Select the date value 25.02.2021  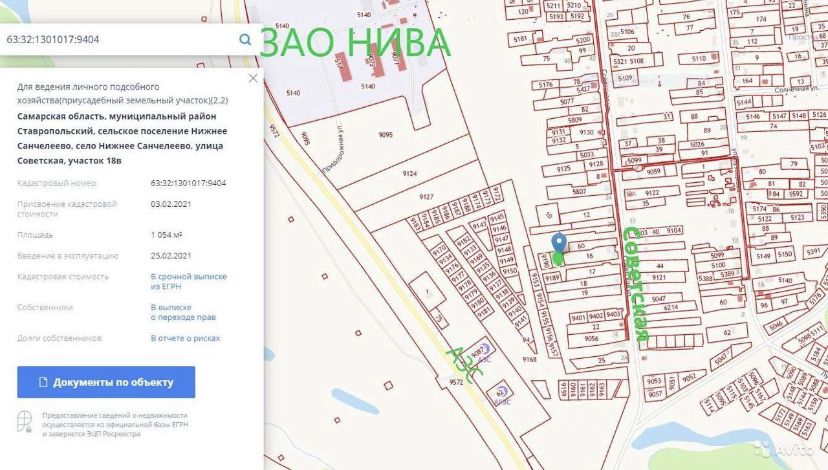(171, 256)
